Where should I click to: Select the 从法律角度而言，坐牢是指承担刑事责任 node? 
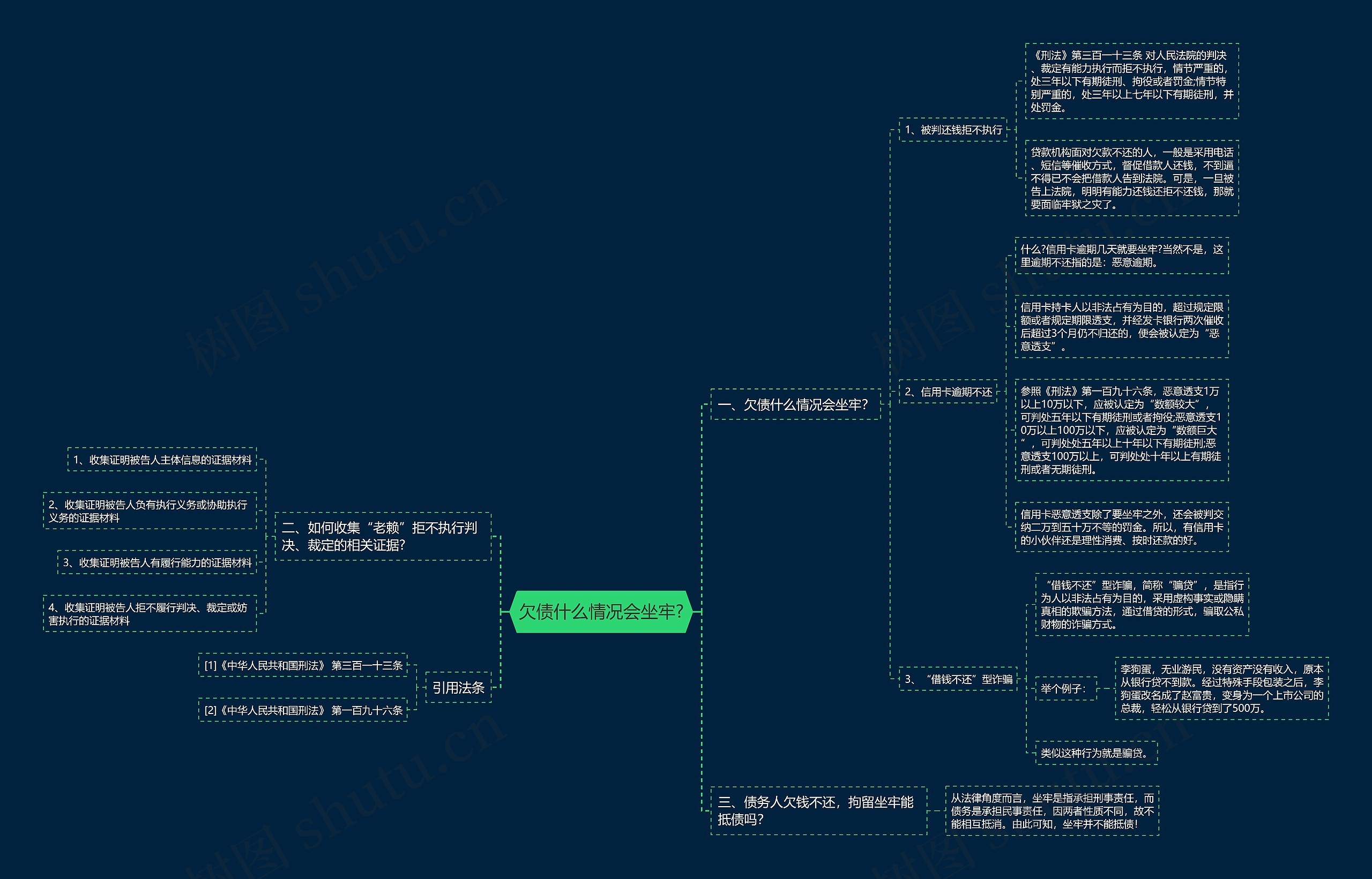[x=1052, y=810]
